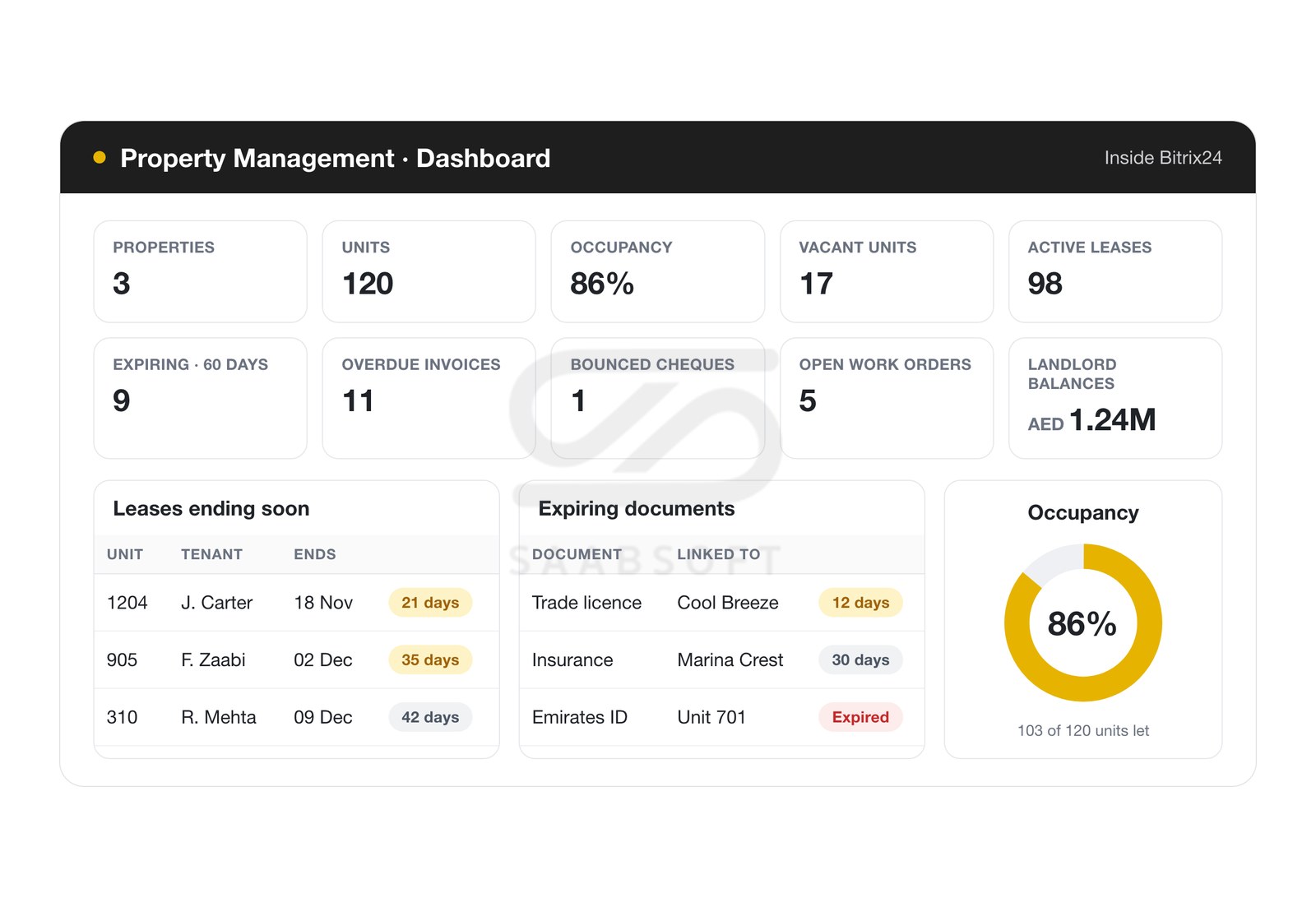Open the Active Leases 98 card
This screenshot has width=1316, height=907.
[x=1114, y=271]
